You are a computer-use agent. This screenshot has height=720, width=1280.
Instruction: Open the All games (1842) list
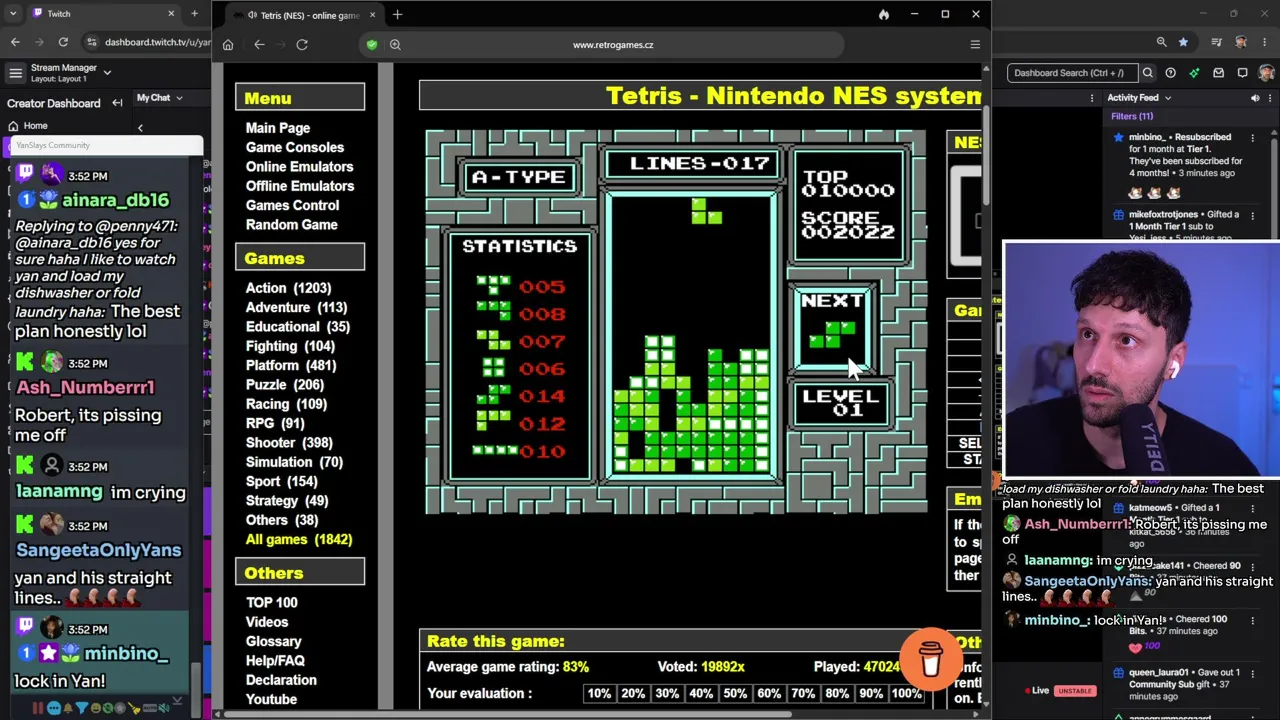(299, 540)
